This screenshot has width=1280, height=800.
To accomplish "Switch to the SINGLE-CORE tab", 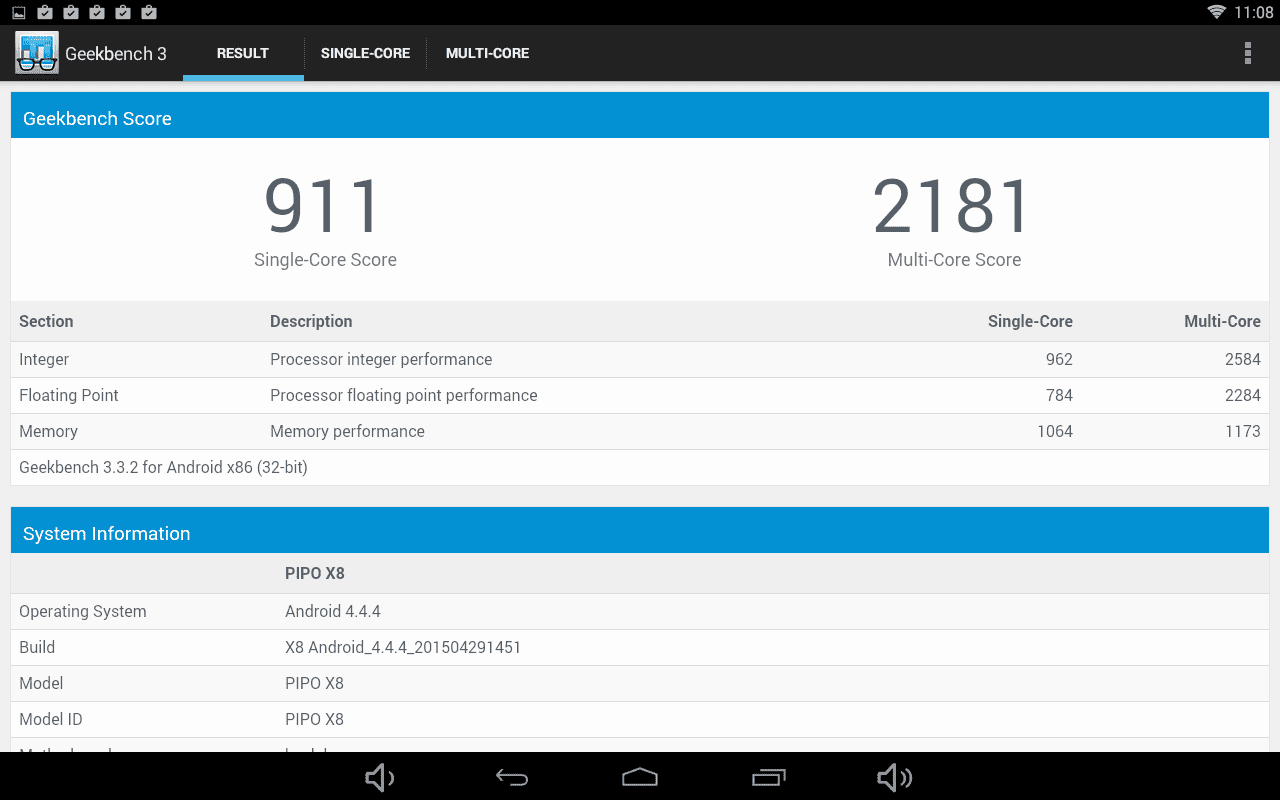I will coord(365,53).
